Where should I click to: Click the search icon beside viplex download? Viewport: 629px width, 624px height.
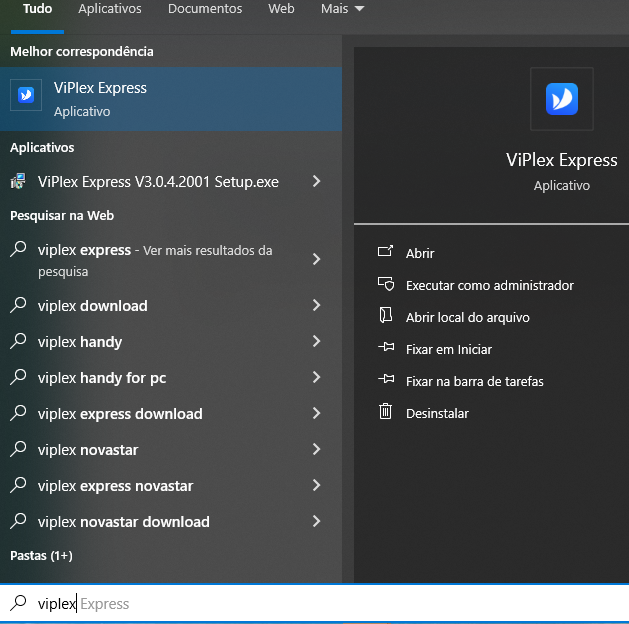(x=18, y=305)
